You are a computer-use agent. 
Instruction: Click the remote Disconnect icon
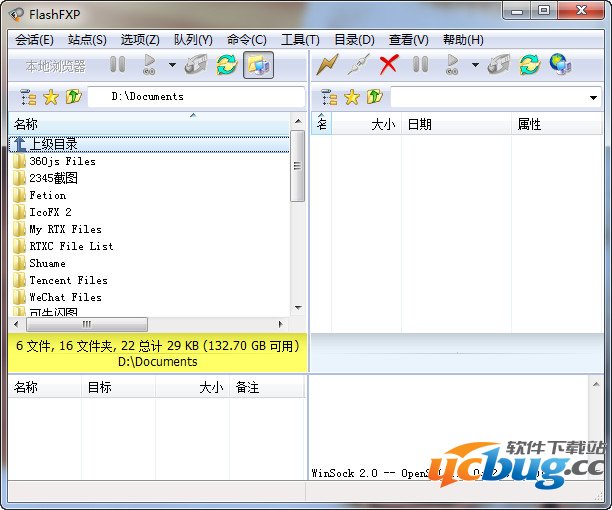(x=357, y=65)
